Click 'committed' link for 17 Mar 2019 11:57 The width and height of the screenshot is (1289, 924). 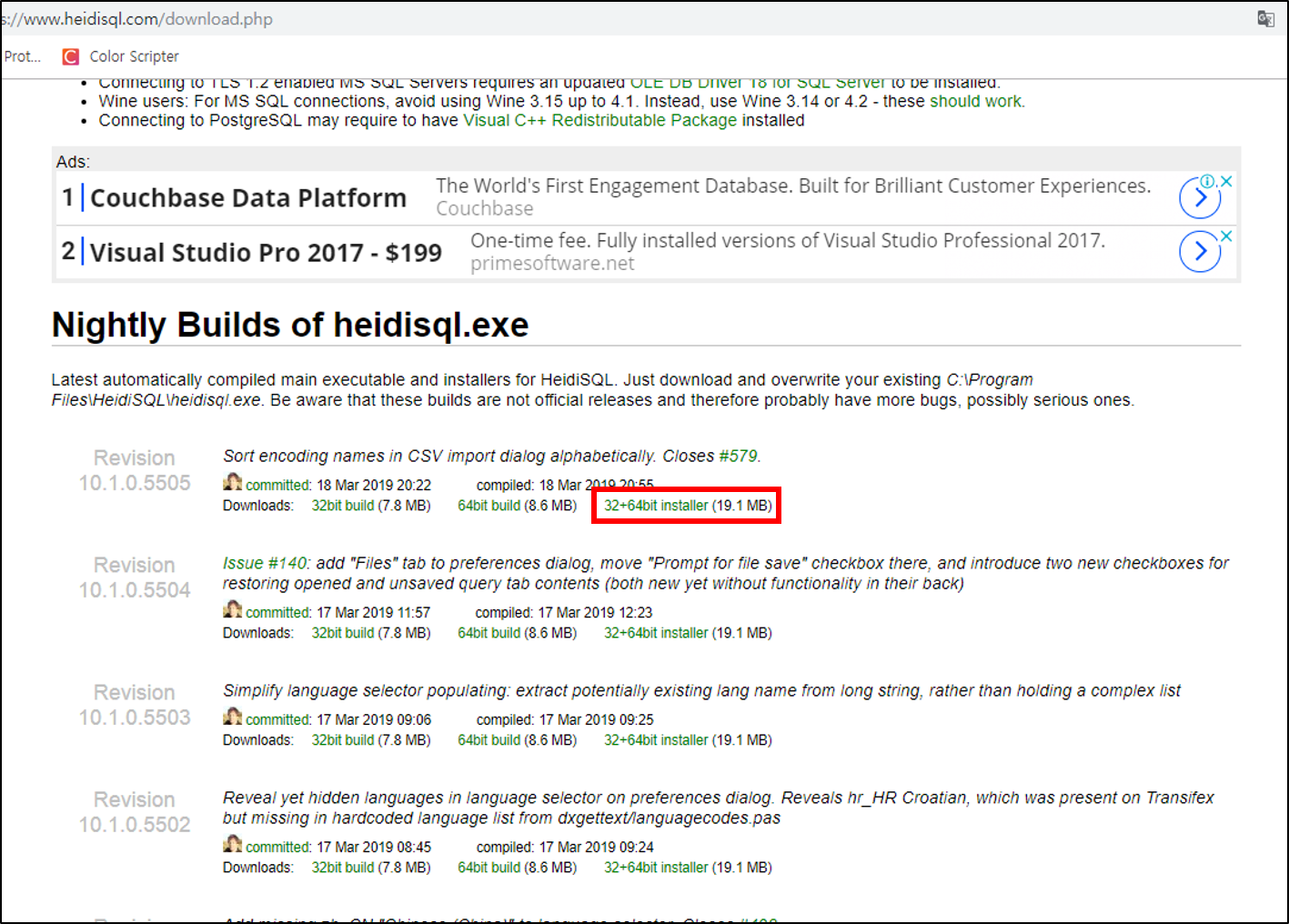(277, 613)
